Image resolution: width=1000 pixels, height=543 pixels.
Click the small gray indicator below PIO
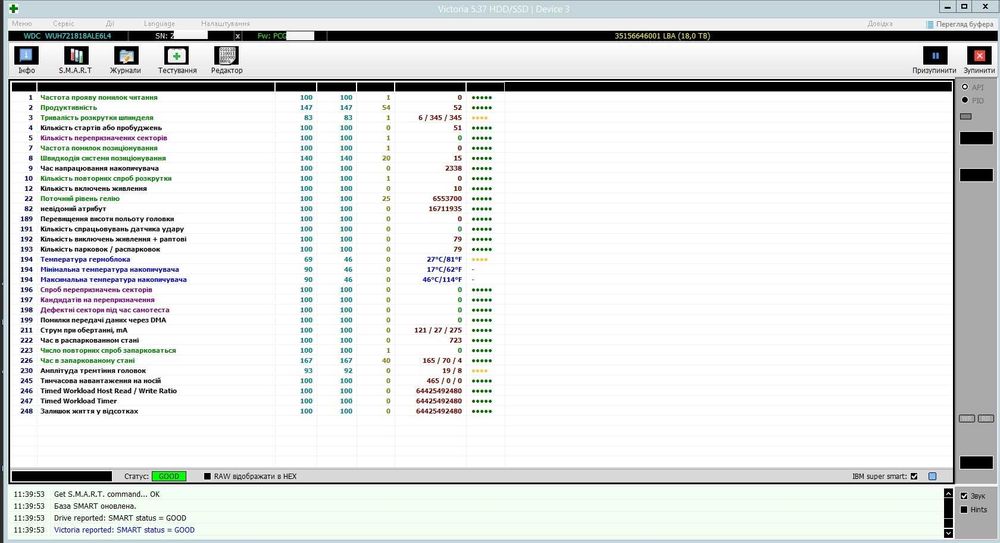click(966, 116)
